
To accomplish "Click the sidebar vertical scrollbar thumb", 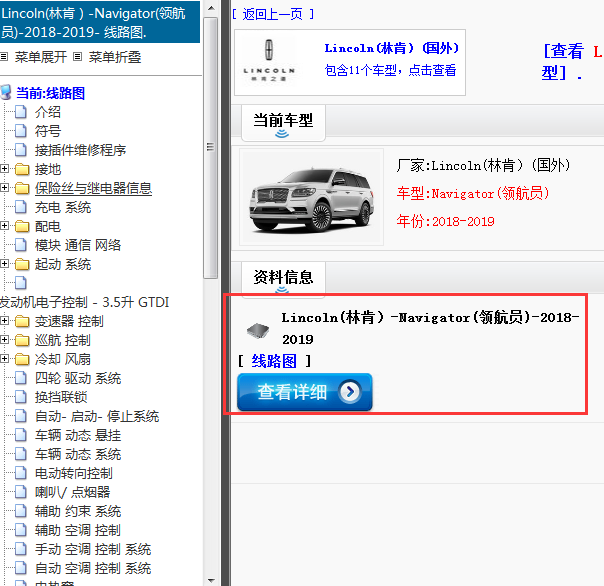I will click(x=211, y=147).
